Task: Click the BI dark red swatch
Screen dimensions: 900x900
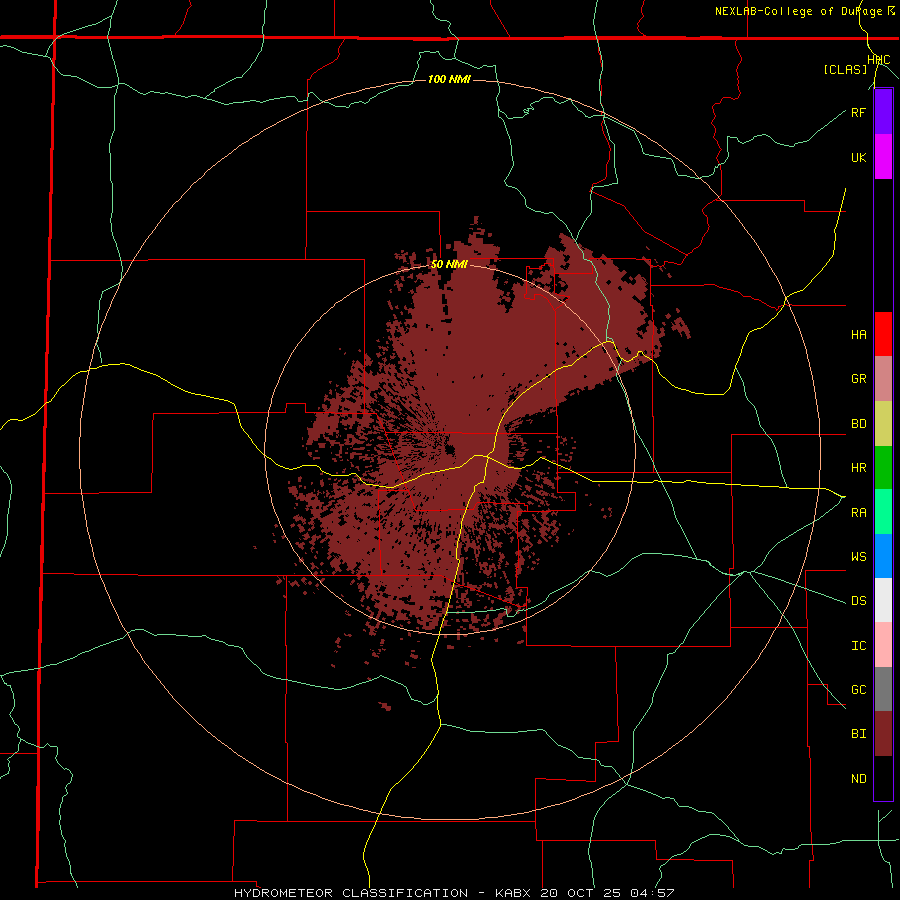Action: pyautogui.click(x=883, y=734)
